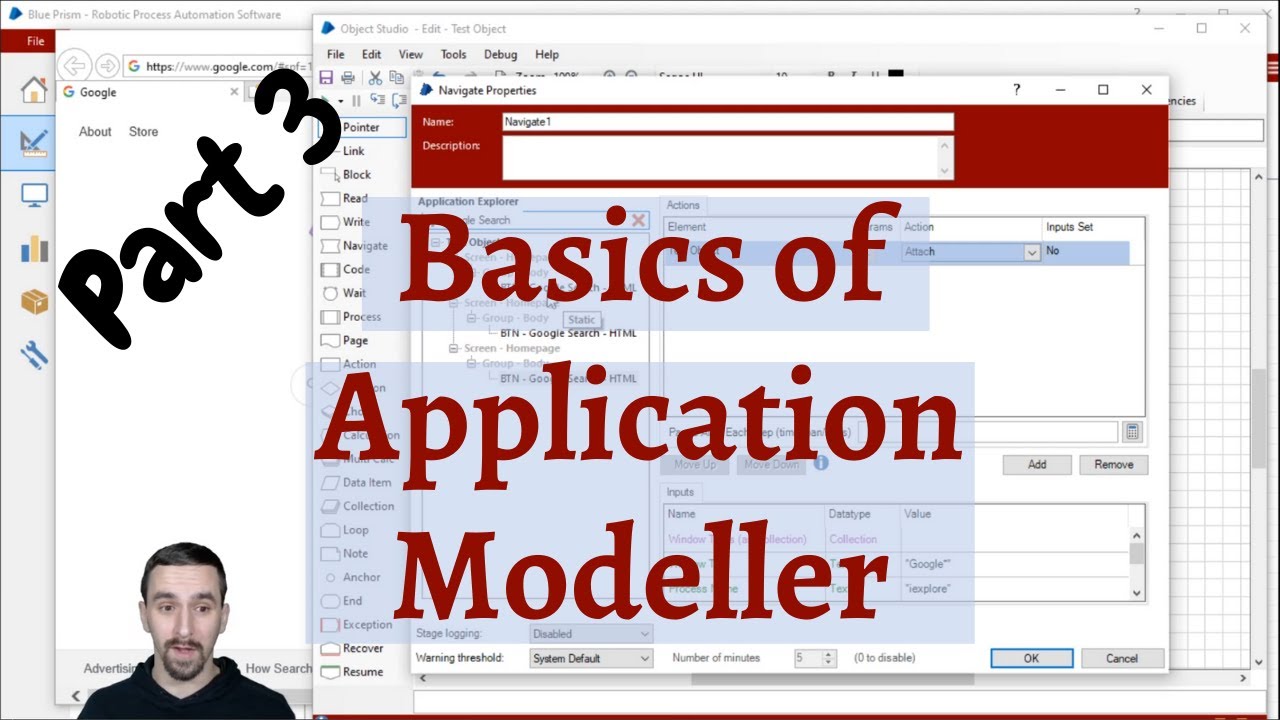Open the Edit menu in Object Studio
This screenshot has height=720, width=1280.
coord(372,54)
